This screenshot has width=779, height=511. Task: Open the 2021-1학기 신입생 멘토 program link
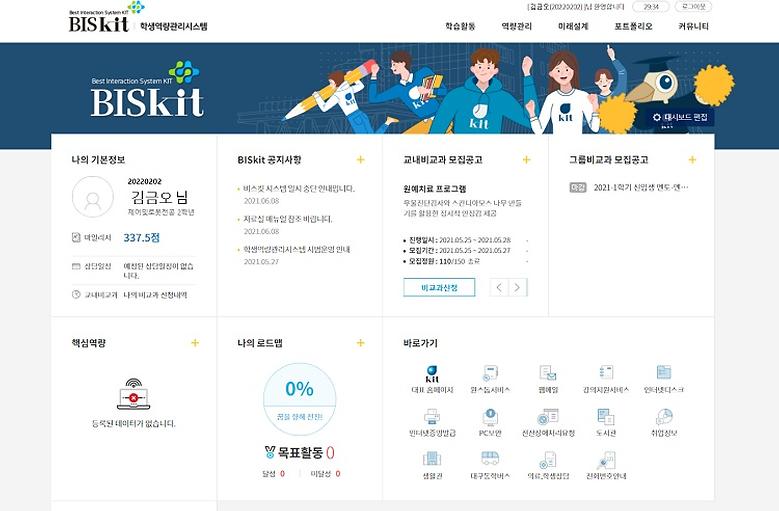(641, 187)
